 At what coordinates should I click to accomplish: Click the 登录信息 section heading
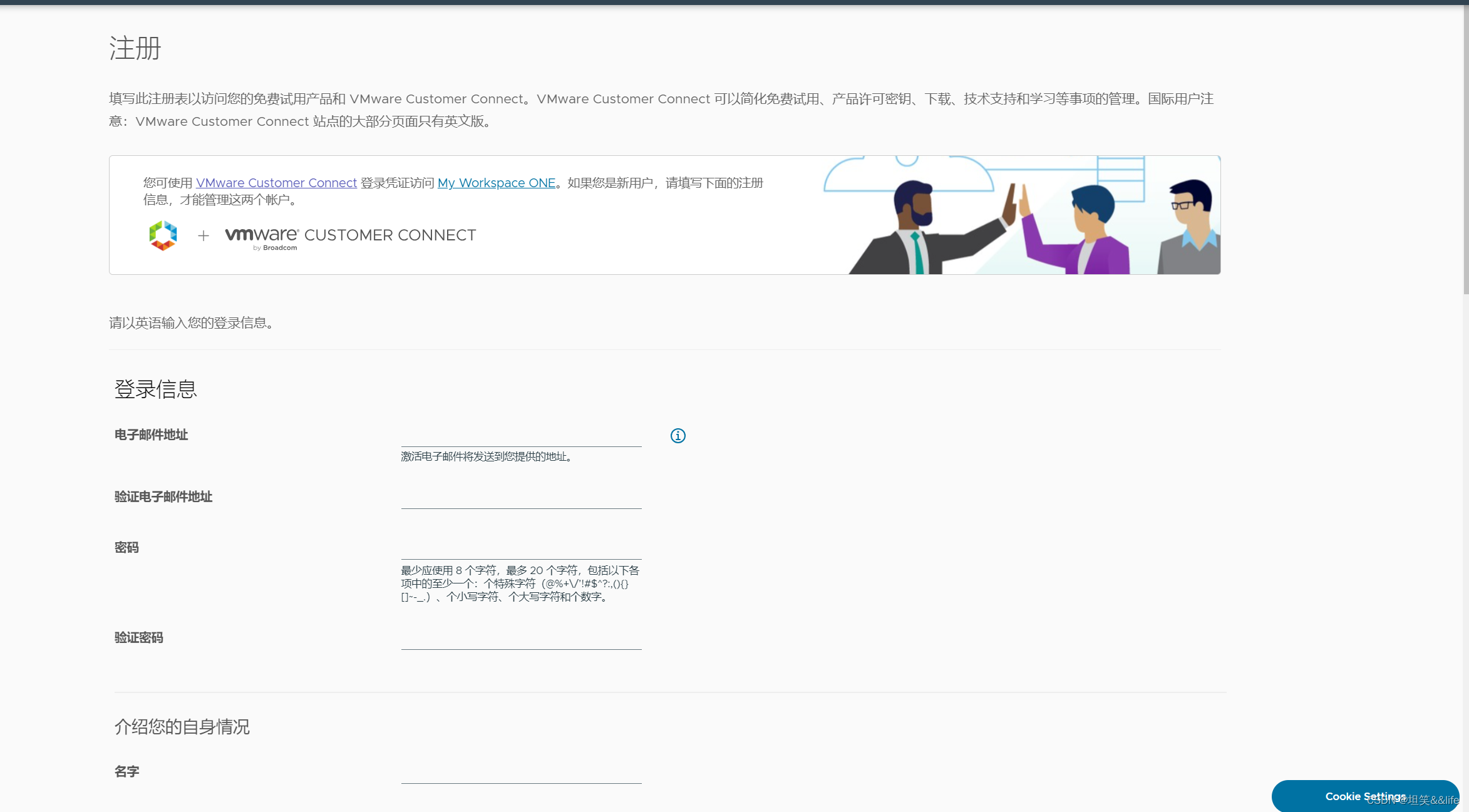(x=155, y=389)
